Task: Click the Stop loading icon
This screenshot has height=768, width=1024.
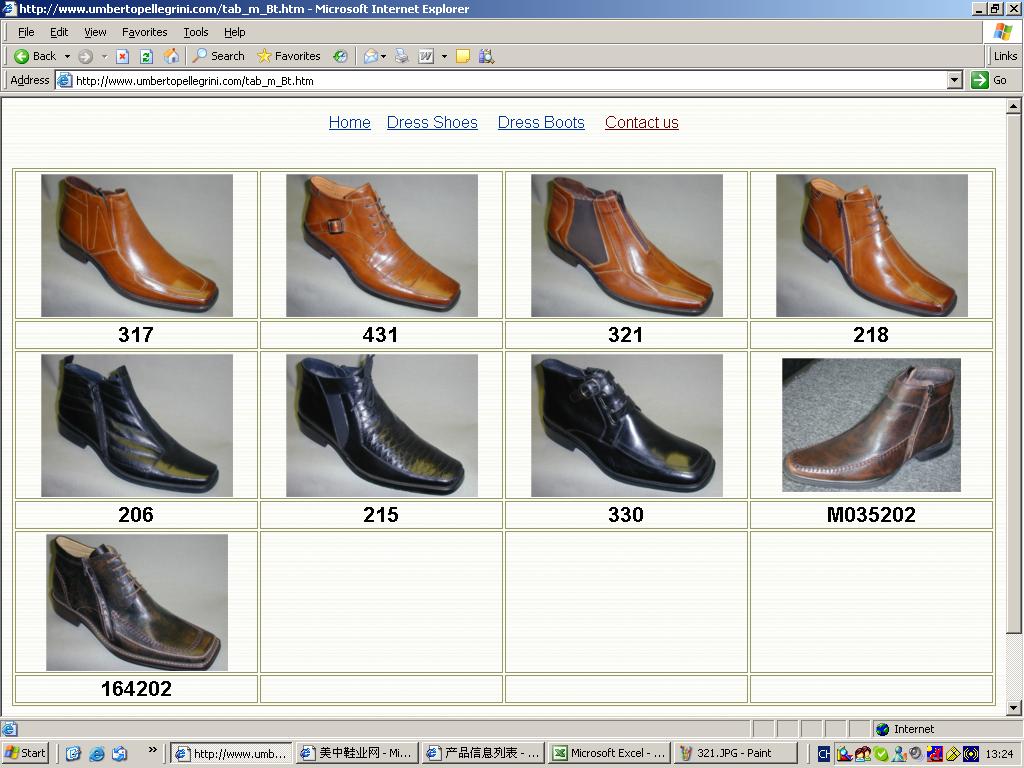Action: point(122,56)
